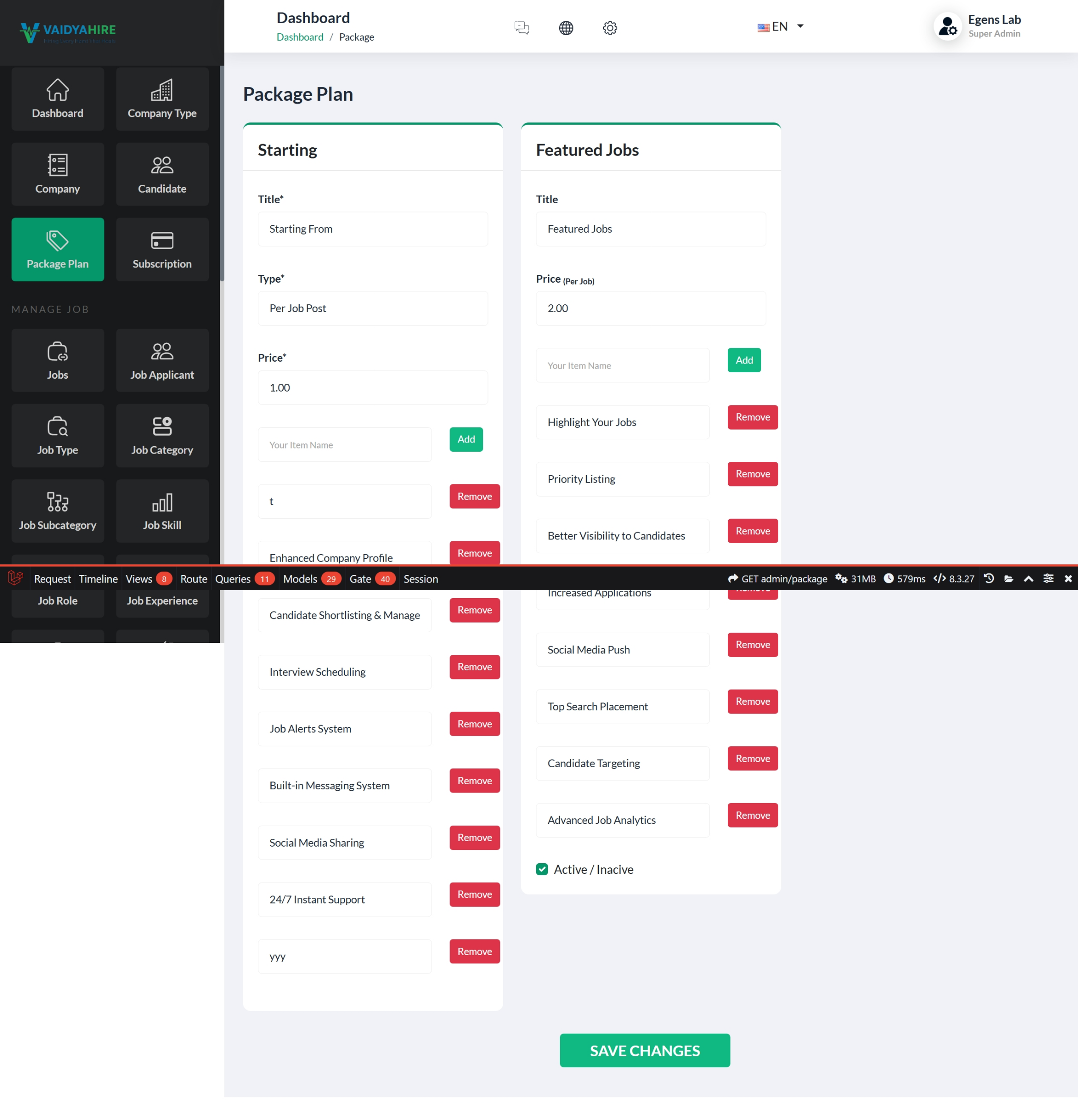This screenshot has height=1120, width=1078.
Task: Go to Candidate section in sidebar
Action: pos(162,174)
